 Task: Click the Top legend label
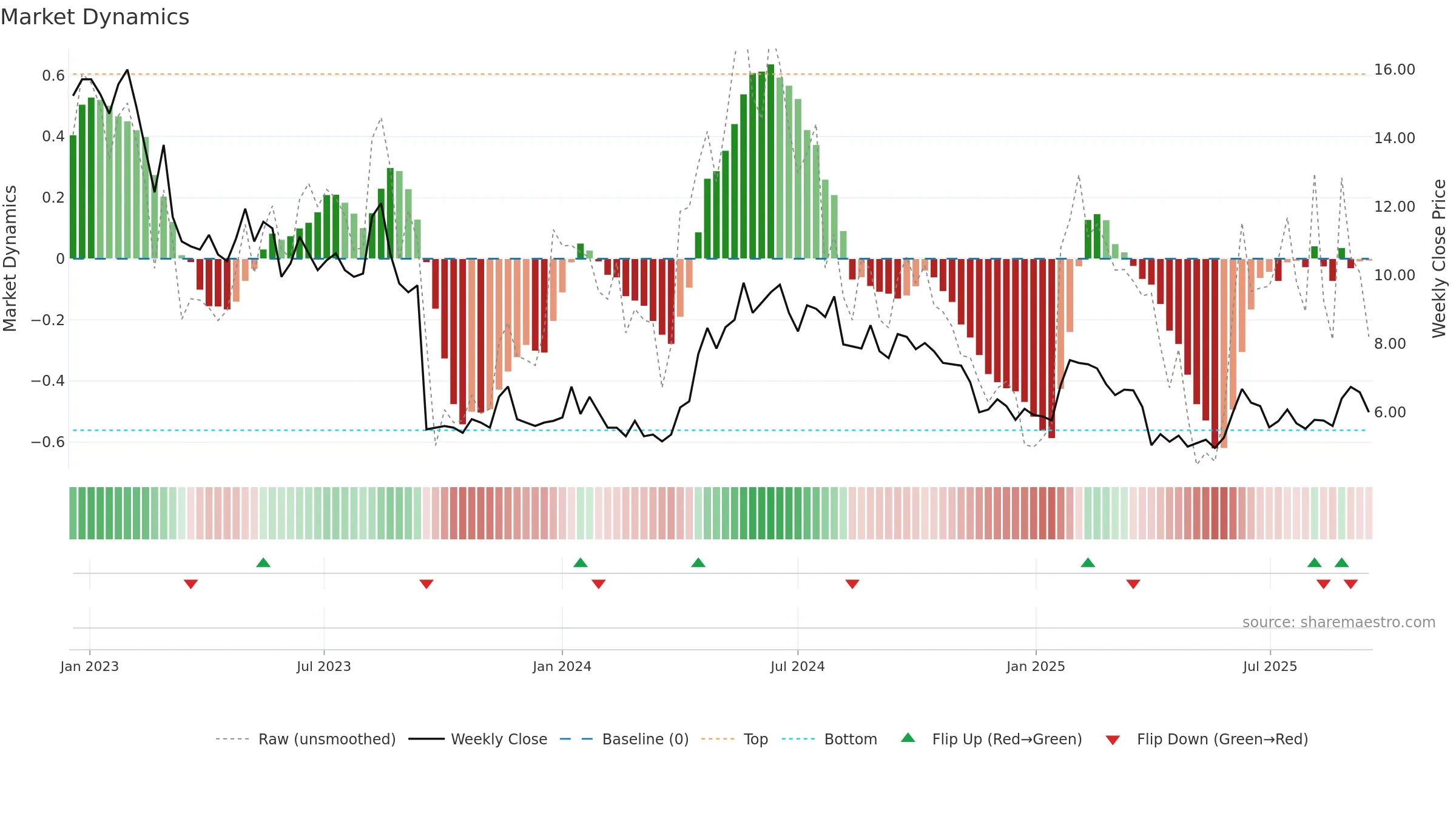(756, 739)
